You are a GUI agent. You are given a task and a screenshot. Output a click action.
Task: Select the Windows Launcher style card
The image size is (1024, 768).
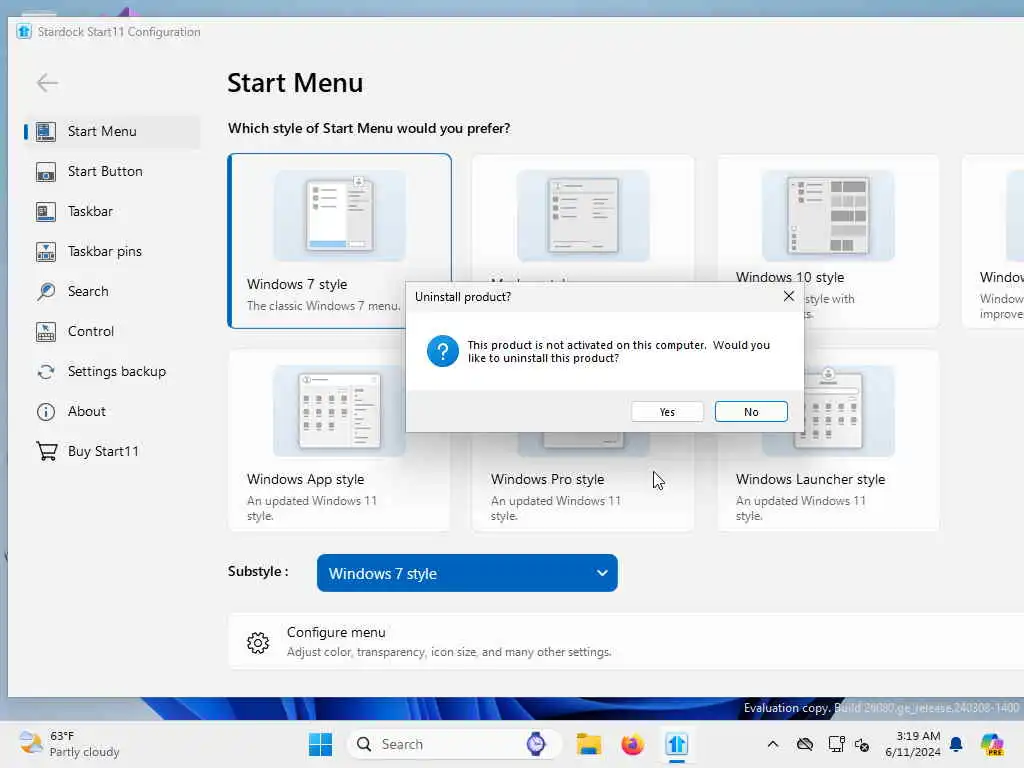tap(828, 481)
